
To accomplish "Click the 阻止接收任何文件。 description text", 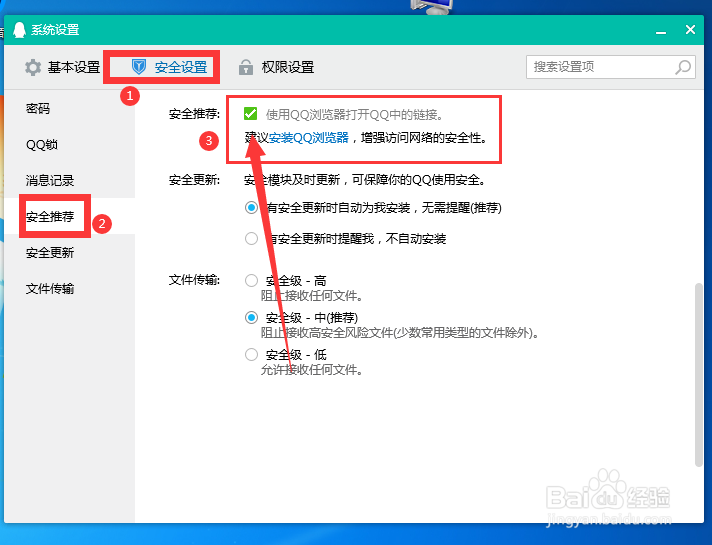I will click(x=312, y=296).
